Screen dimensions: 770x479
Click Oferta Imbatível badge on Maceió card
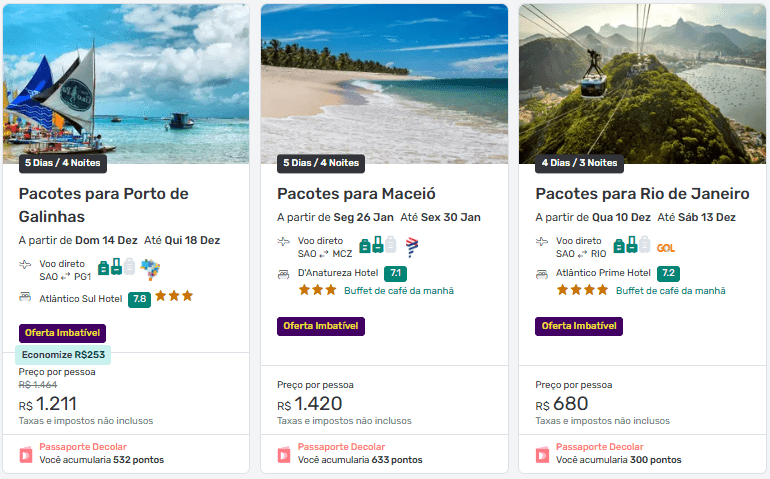click(321, 326)
